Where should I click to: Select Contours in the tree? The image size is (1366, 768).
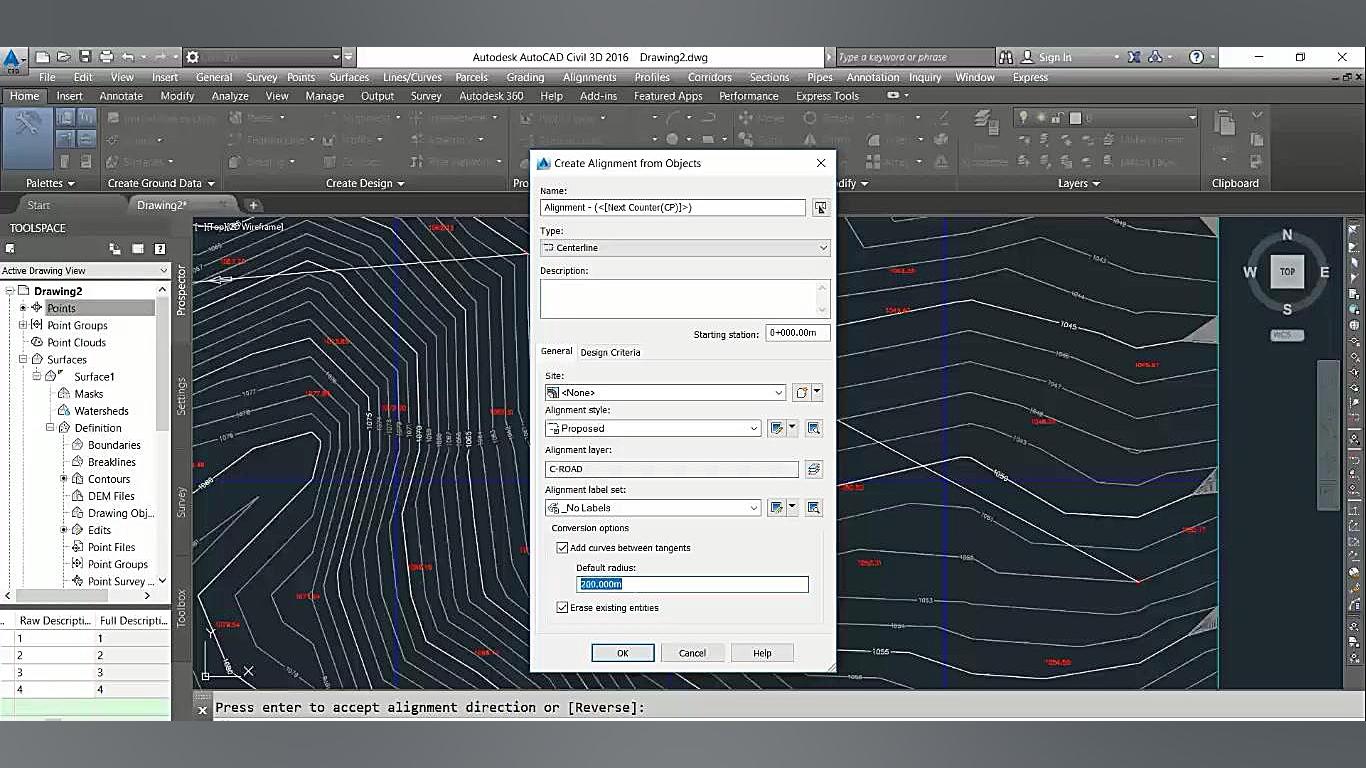[x=109, y=479]
